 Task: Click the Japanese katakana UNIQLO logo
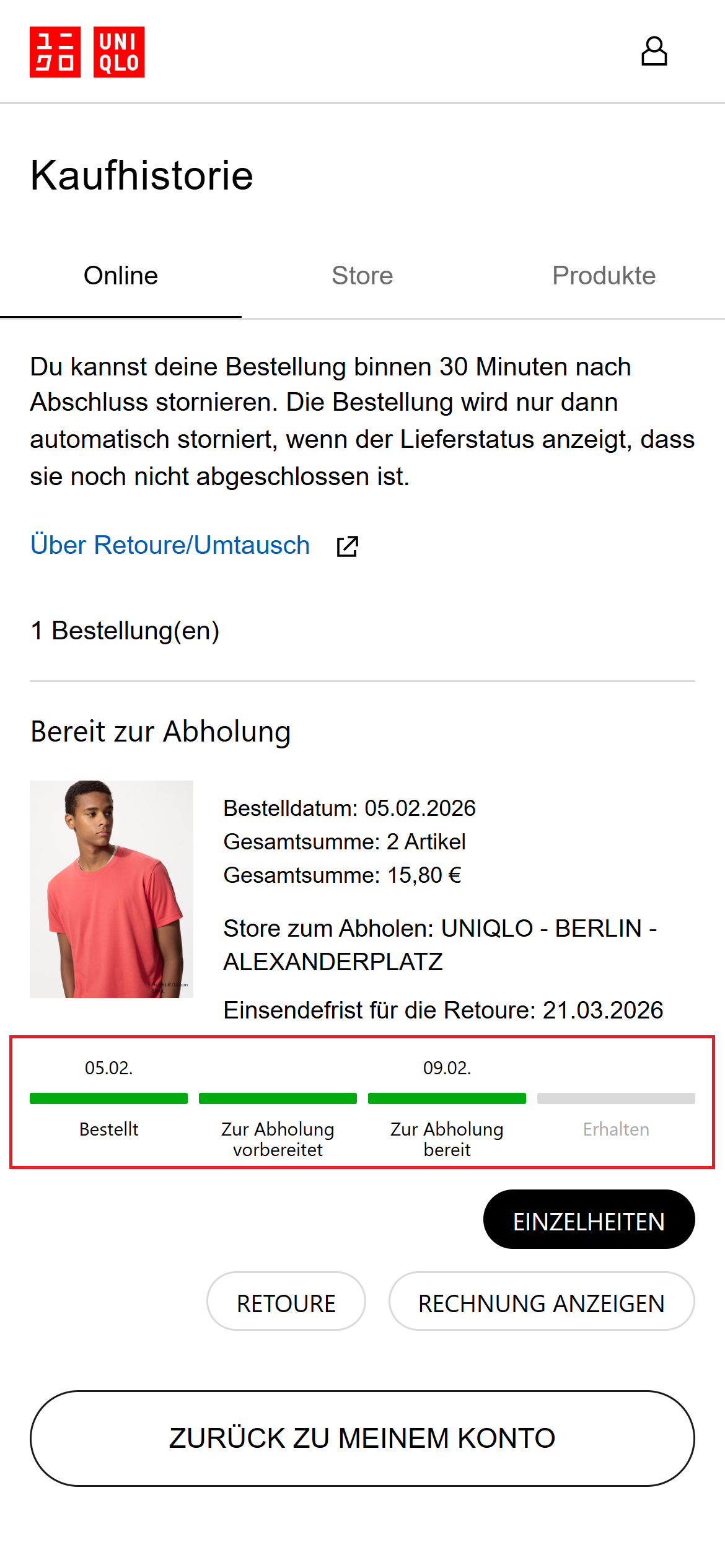tap(55, 52)
